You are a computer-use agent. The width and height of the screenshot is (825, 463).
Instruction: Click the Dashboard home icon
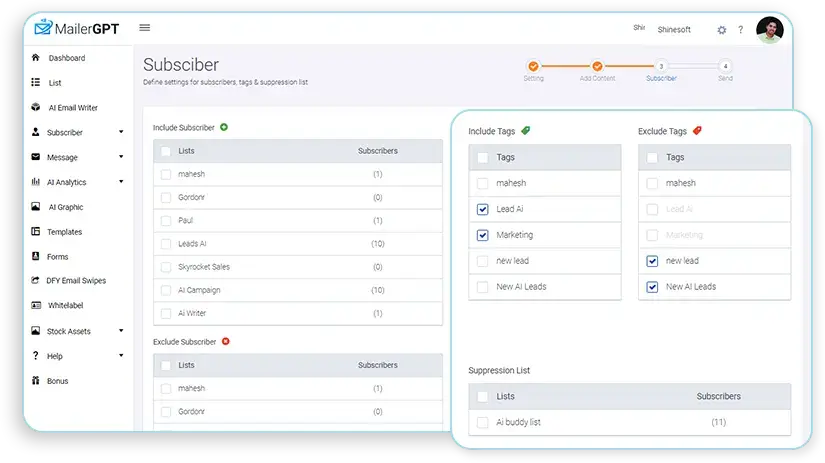coord(35,57)
